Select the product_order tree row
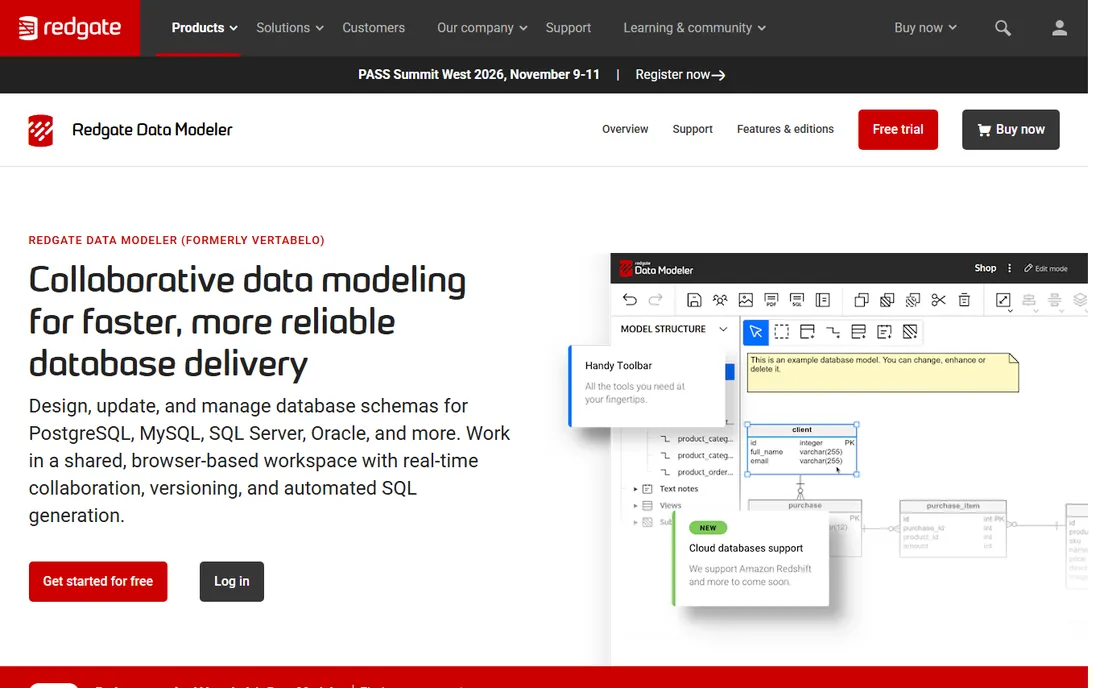Image resolution: width=1100 pixels, height=688 pixels. [696, 472]
